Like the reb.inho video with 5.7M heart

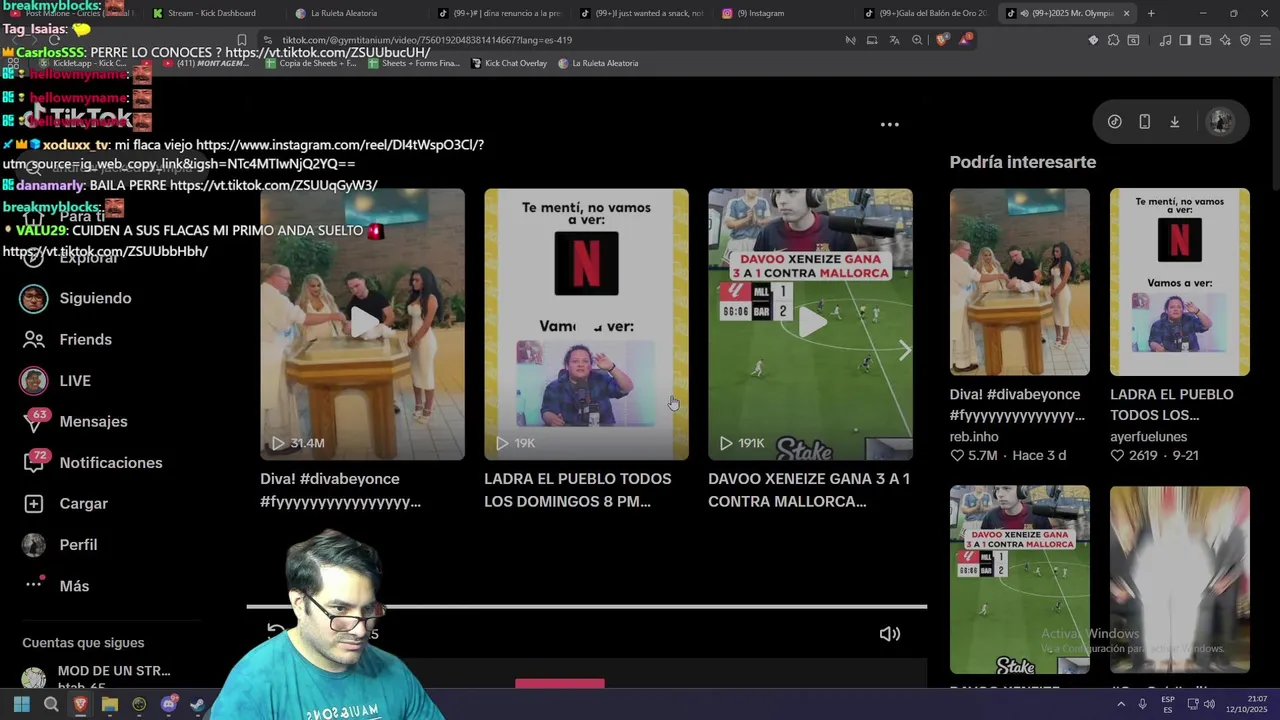[957, 456]
